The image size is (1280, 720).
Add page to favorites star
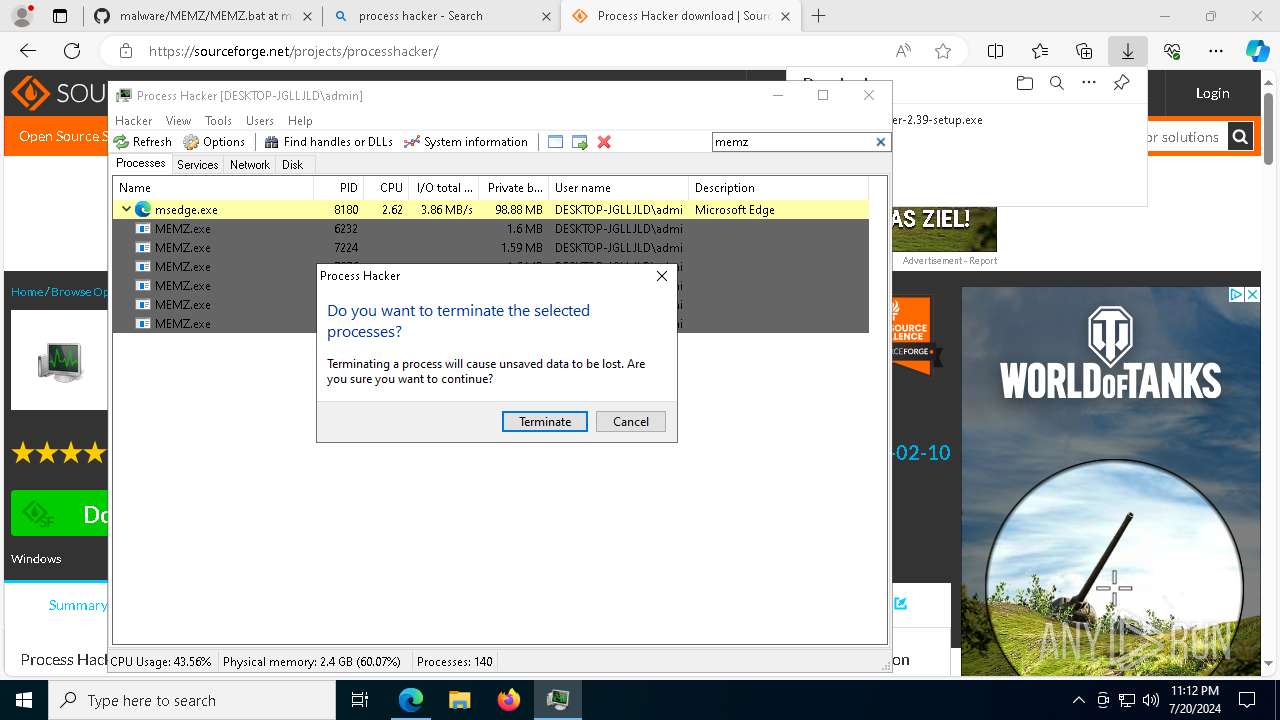[x=942, y=51]
